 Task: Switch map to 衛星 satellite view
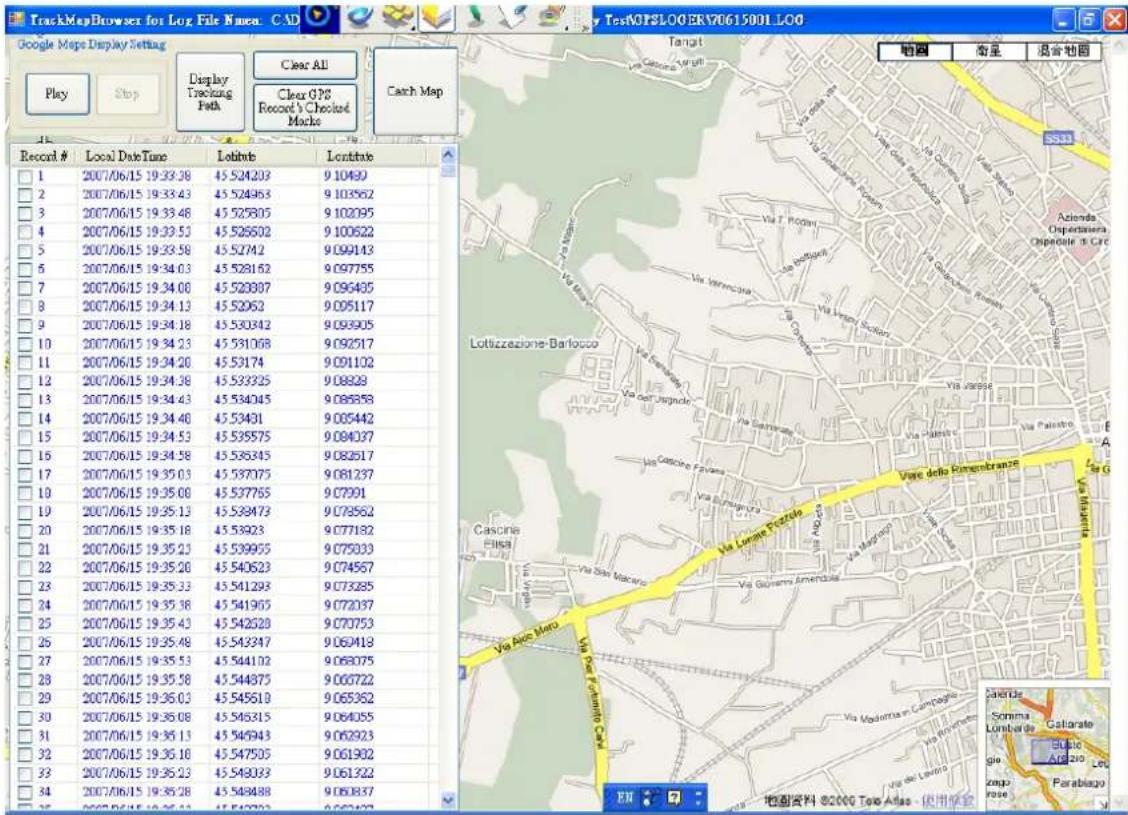coord(988,51)
